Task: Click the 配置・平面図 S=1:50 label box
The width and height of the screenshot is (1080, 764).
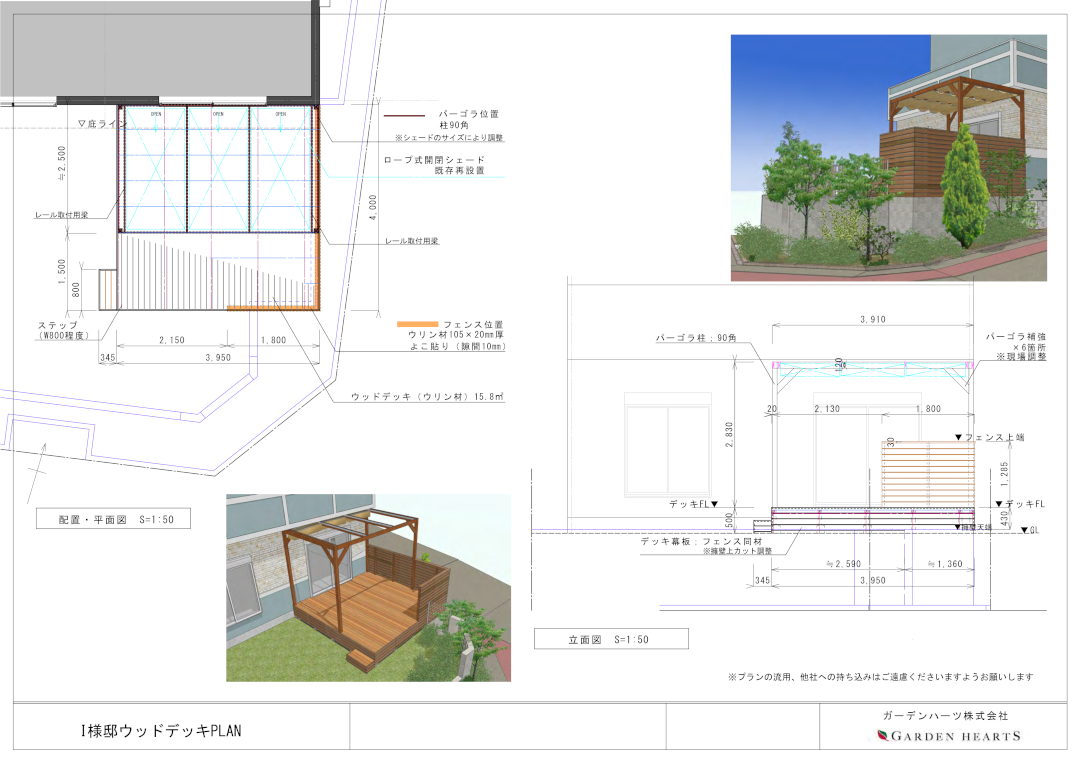Action: click(112, 519)
